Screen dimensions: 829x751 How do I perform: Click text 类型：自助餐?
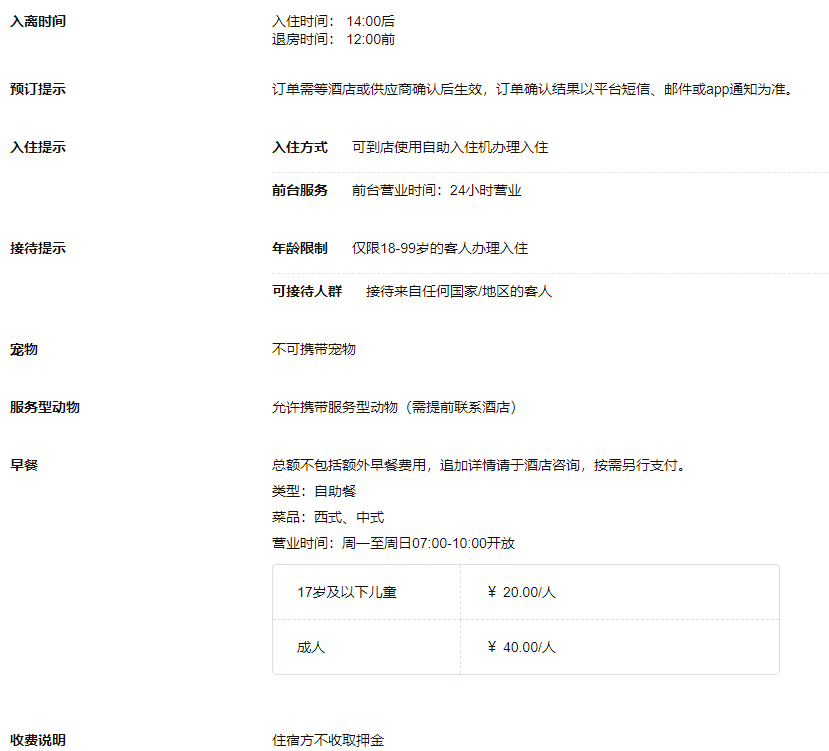[x=314, y=491]
